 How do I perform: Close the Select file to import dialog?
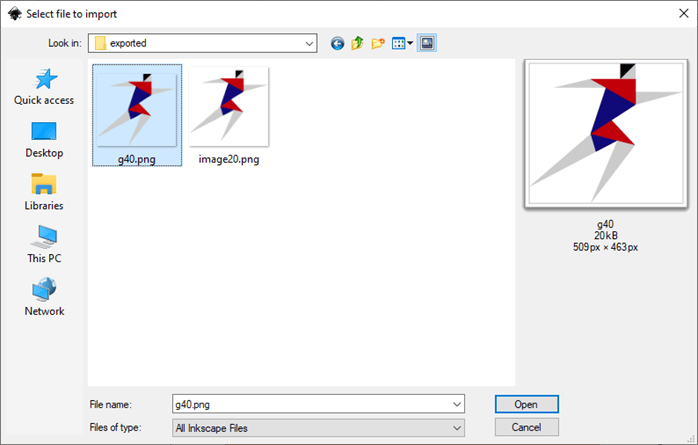pyautogui.click(x=684, y=13)
